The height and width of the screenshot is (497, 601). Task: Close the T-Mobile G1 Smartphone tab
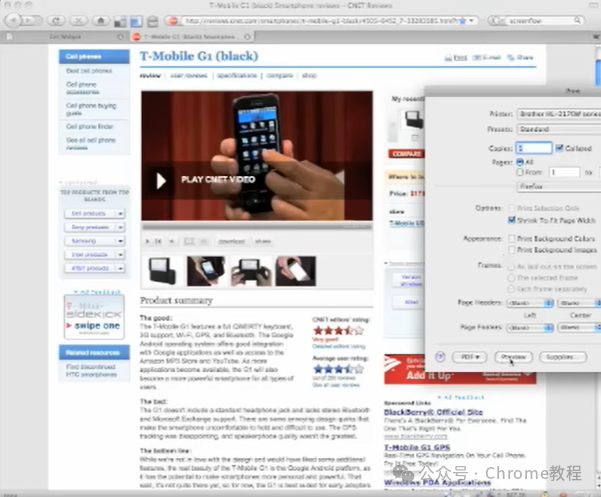click(x=247, y=37)
